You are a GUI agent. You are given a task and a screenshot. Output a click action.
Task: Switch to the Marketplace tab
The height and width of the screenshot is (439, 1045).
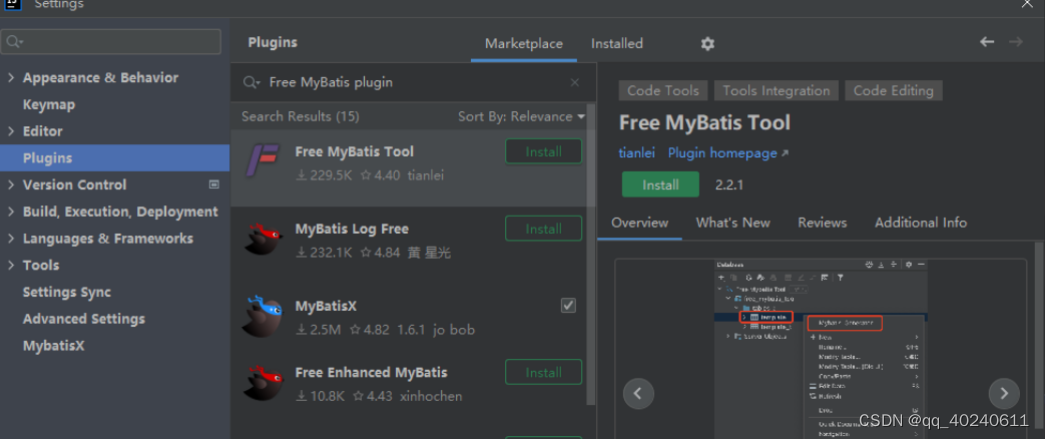coord(524,44)
